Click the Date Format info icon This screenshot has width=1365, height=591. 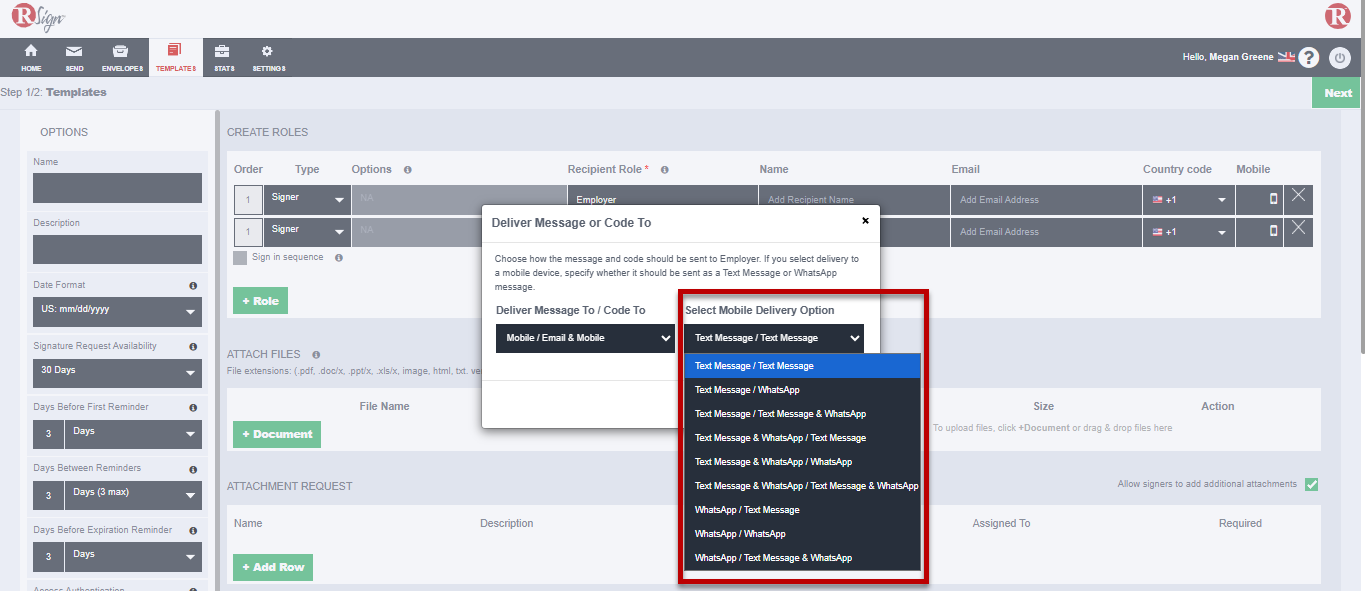click(x=193, y=286)
